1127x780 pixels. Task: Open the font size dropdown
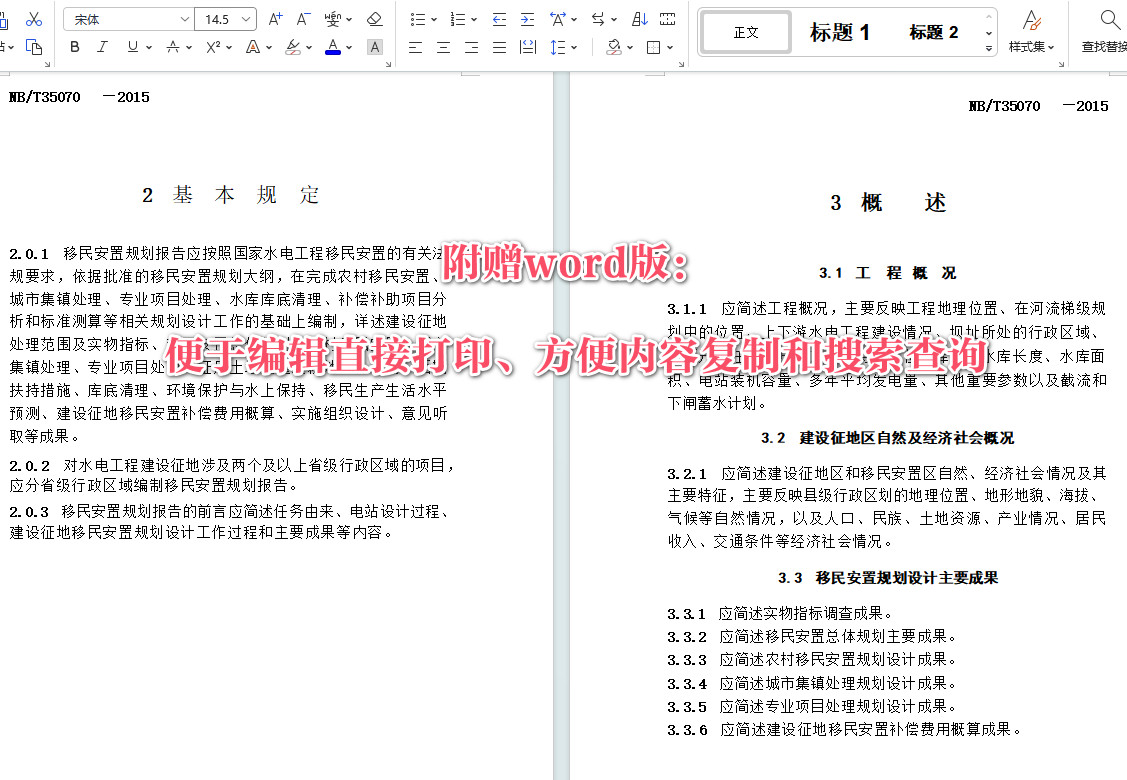pyautogui.click(x=243, y=18)
